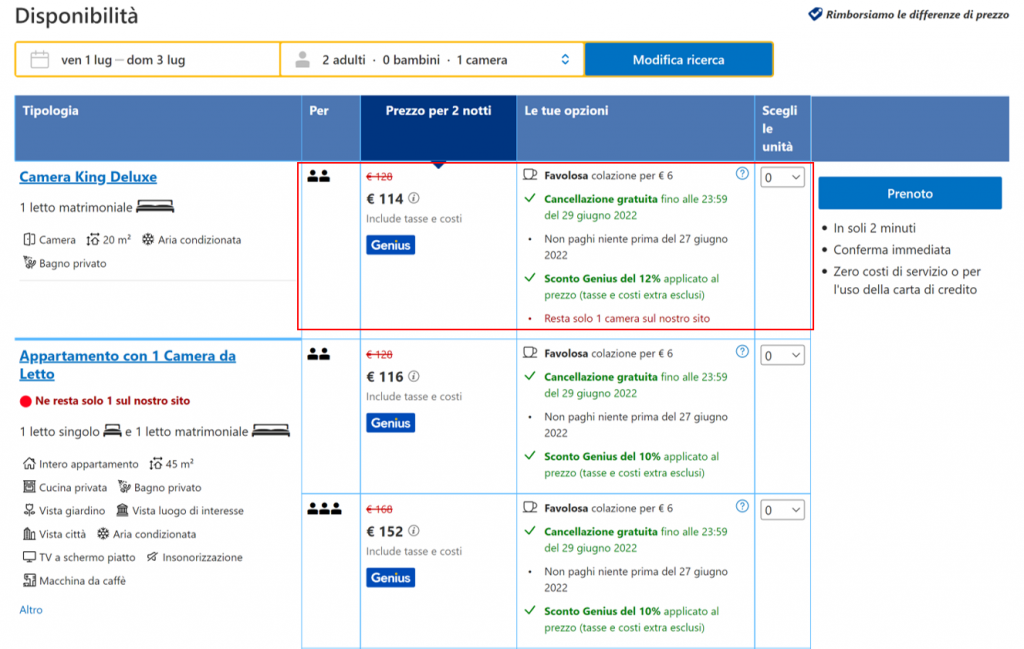
Task: Open quantity dropdown for Camera King Deluxe
Action: [x=782, y=177]
